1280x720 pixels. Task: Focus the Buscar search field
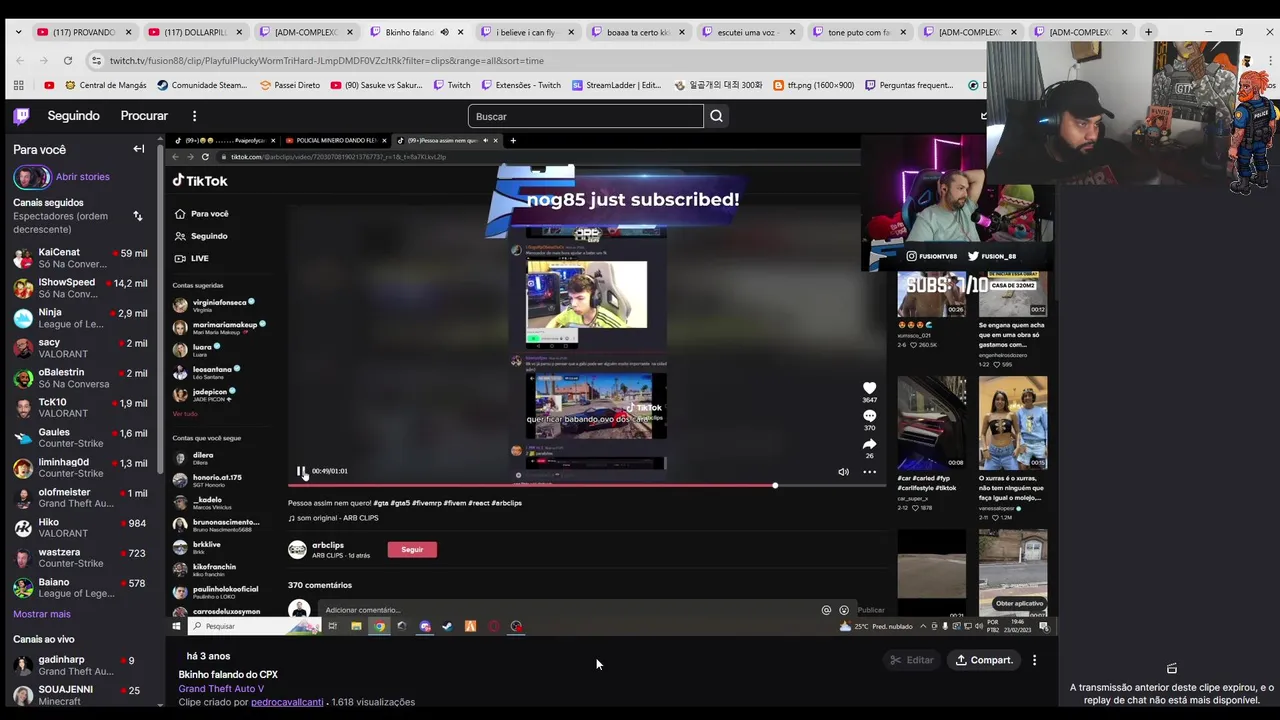[x=585, y=116]
